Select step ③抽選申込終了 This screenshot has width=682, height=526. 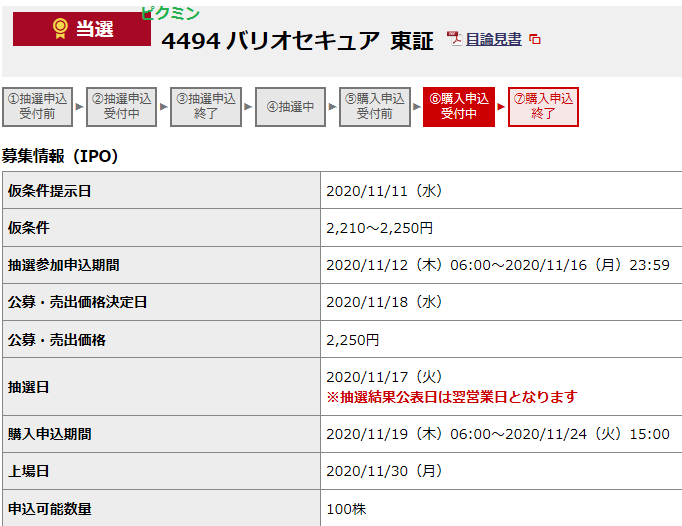pyautogui.click(x=206, y=107)
